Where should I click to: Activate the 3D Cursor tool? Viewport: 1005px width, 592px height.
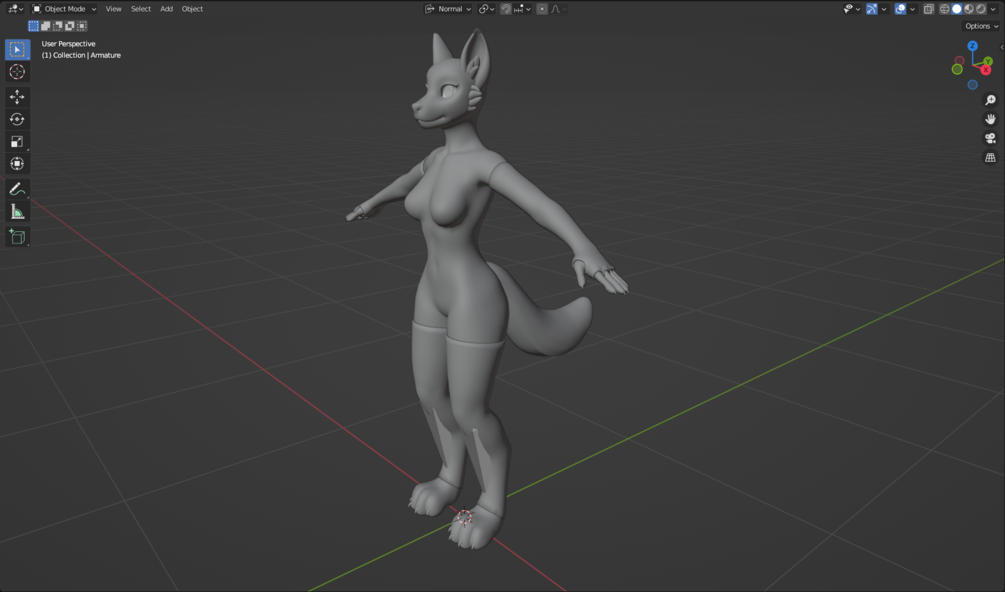(x=17, y=72)
